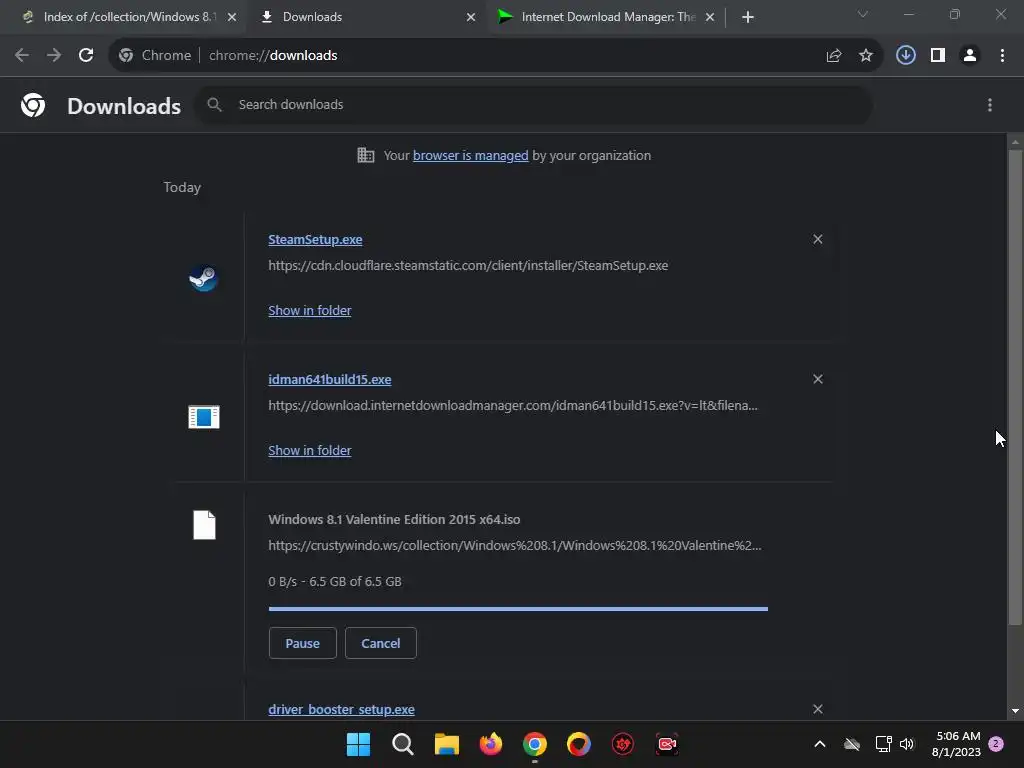1024x768 pixels.
Task: Click the search magnifier icon
Action: [x=214, y=104]
